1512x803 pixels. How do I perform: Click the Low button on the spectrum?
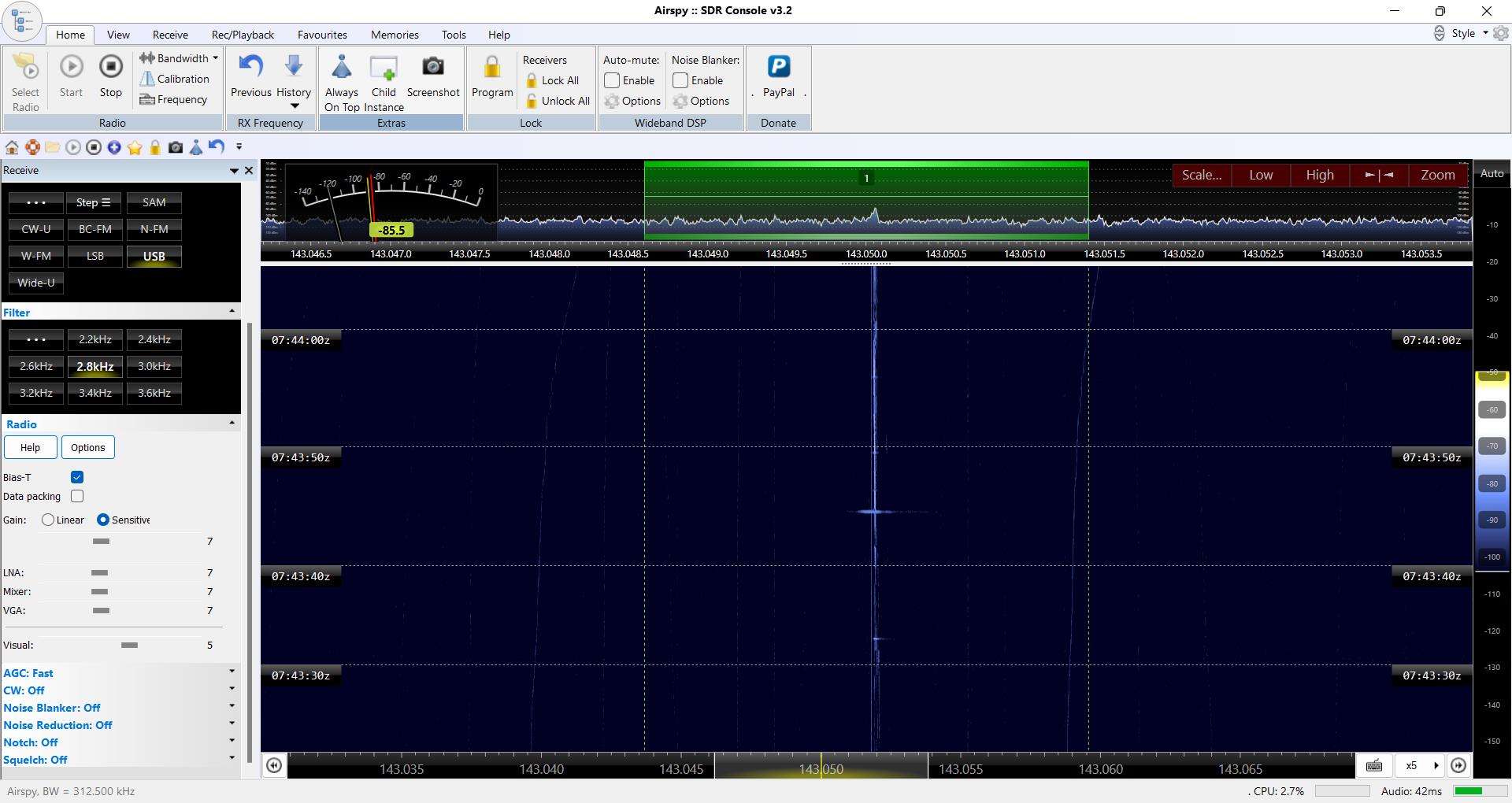click(1261, 175)
